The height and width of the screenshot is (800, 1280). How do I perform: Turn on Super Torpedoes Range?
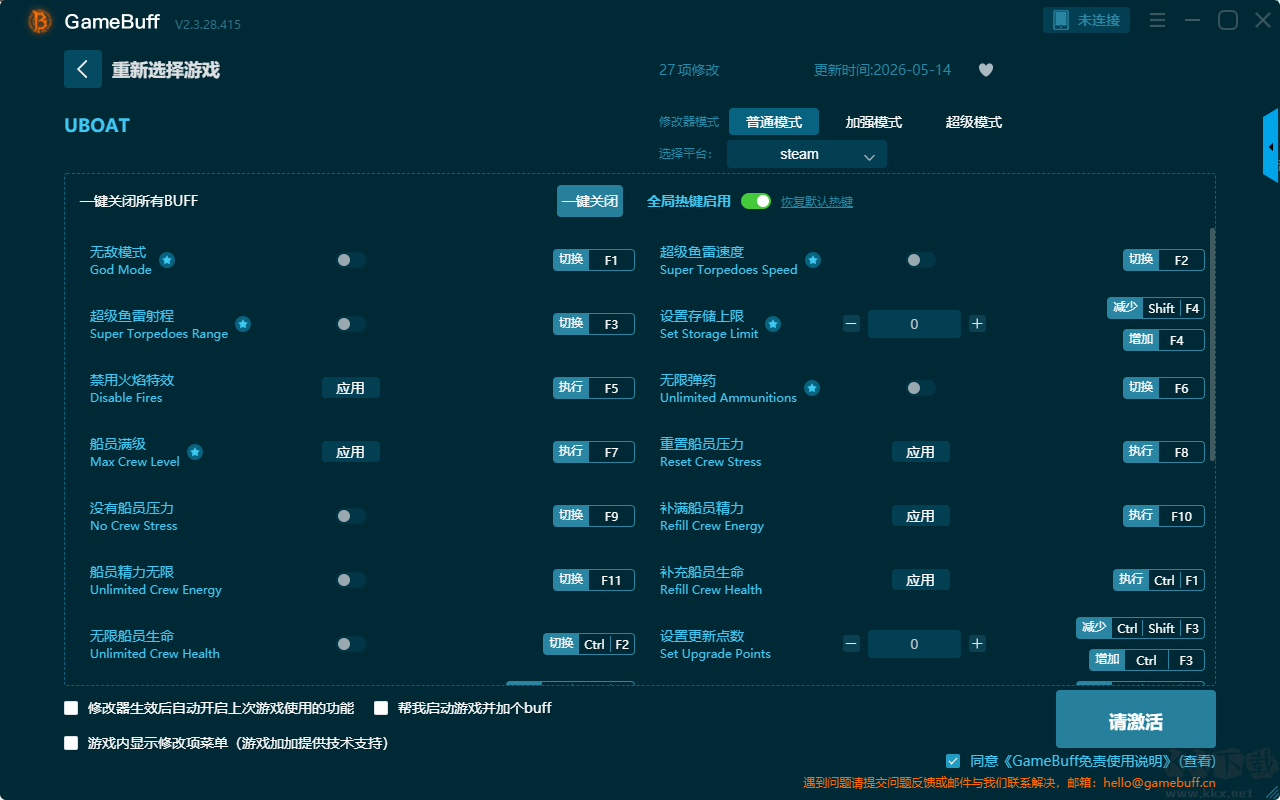(x=350, y=324)
